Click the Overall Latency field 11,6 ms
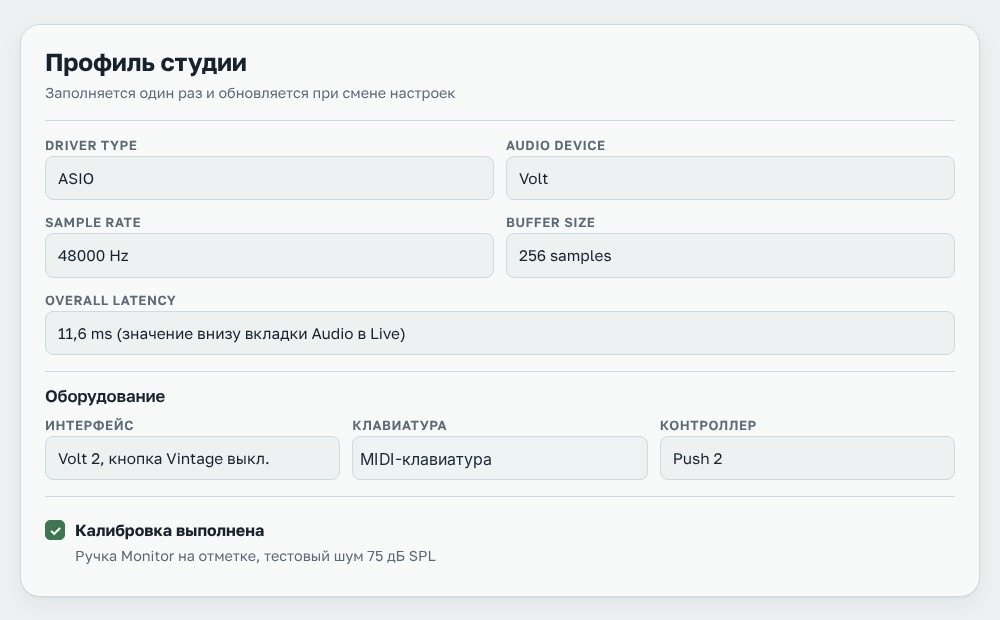The height and width of the screenshot is (620, 1000). 500,333
